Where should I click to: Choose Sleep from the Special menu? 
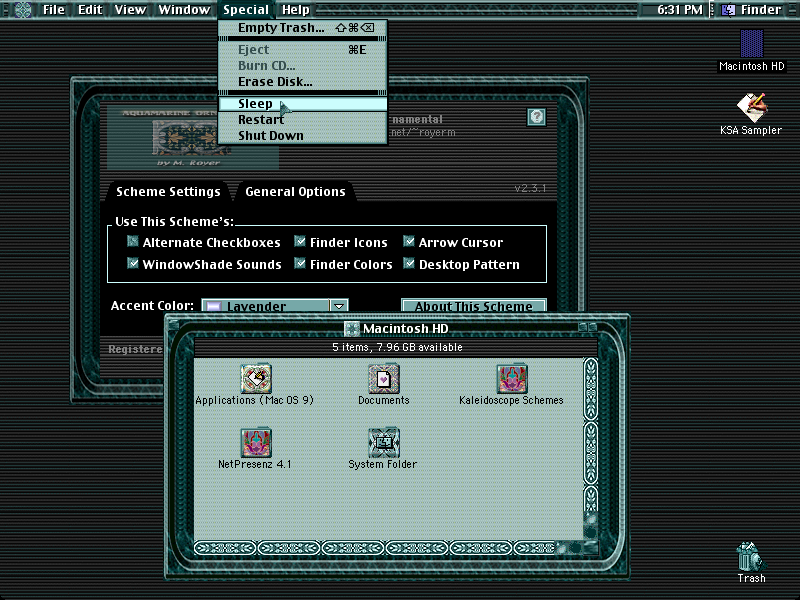pyautogui.click(x=303, y=104)
